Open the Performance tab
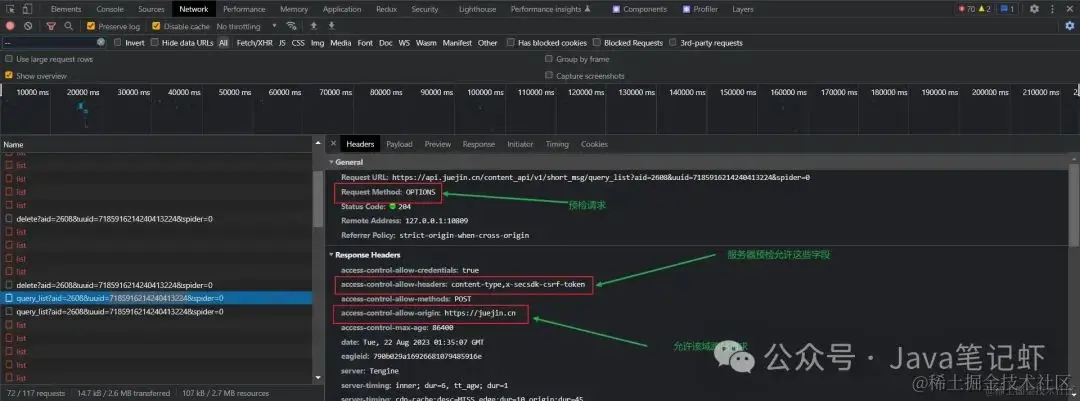Viewport: 1080px width, 401px height. click(245, 9)
